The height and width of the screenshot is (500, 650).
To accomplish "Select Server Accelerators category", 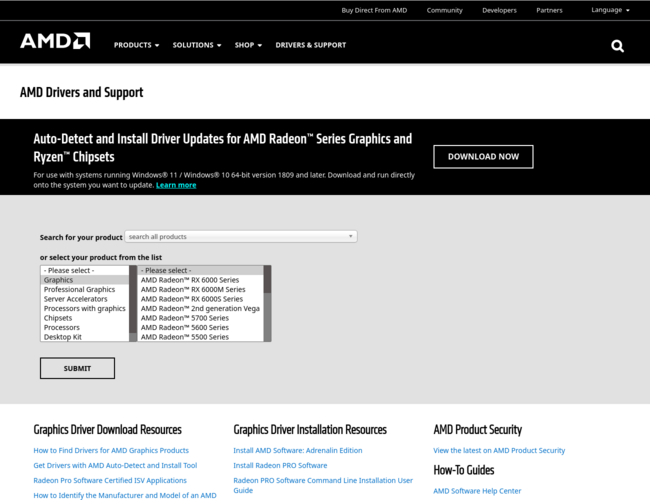I will [85, 299].
